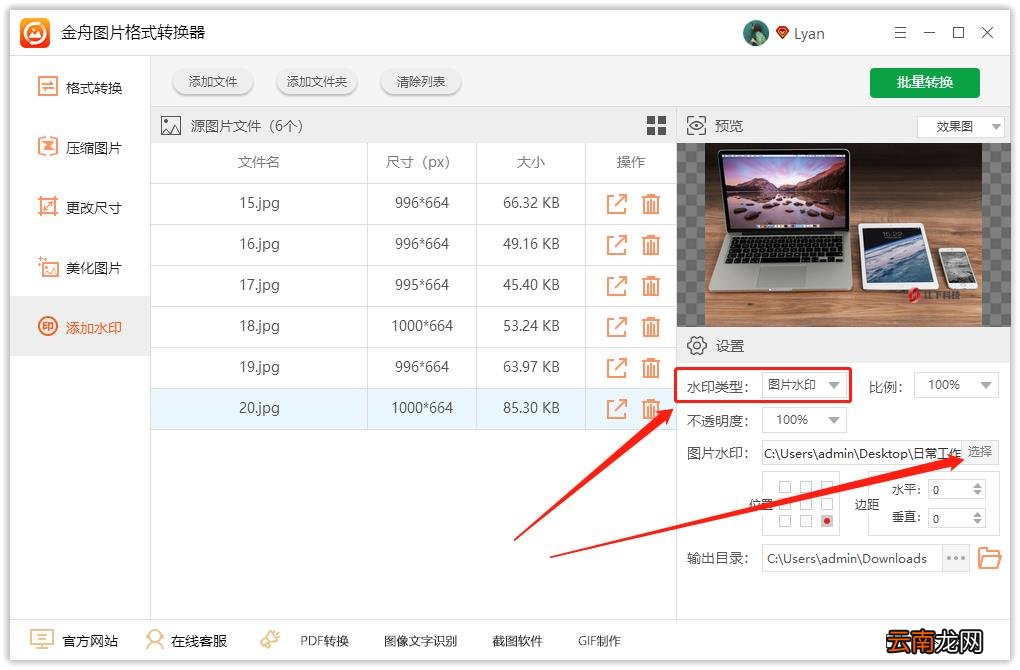Click the Add Folder (添加文件夹) button
This screenshot has width=1020, height=670.
317,82
